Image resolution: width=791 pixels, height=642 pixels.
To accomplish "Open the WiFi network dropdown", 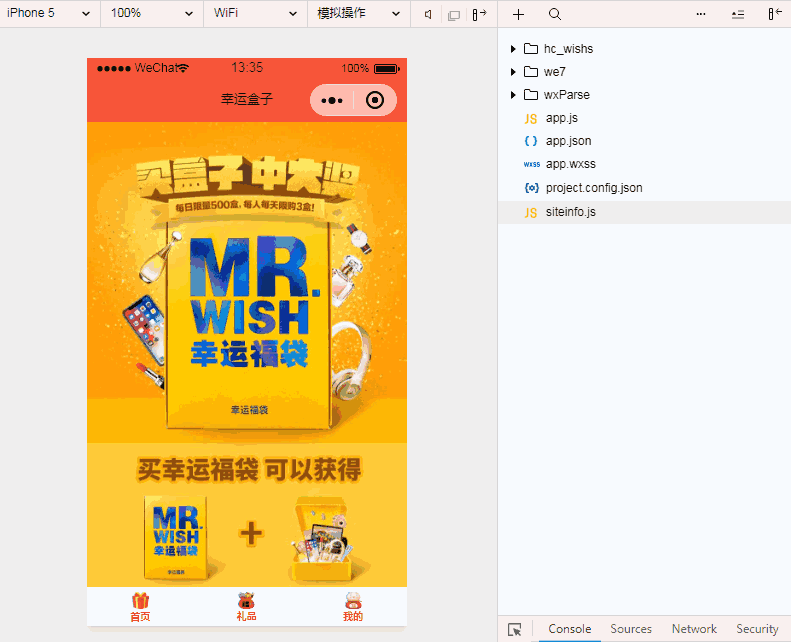I will [x=255, y=14].
